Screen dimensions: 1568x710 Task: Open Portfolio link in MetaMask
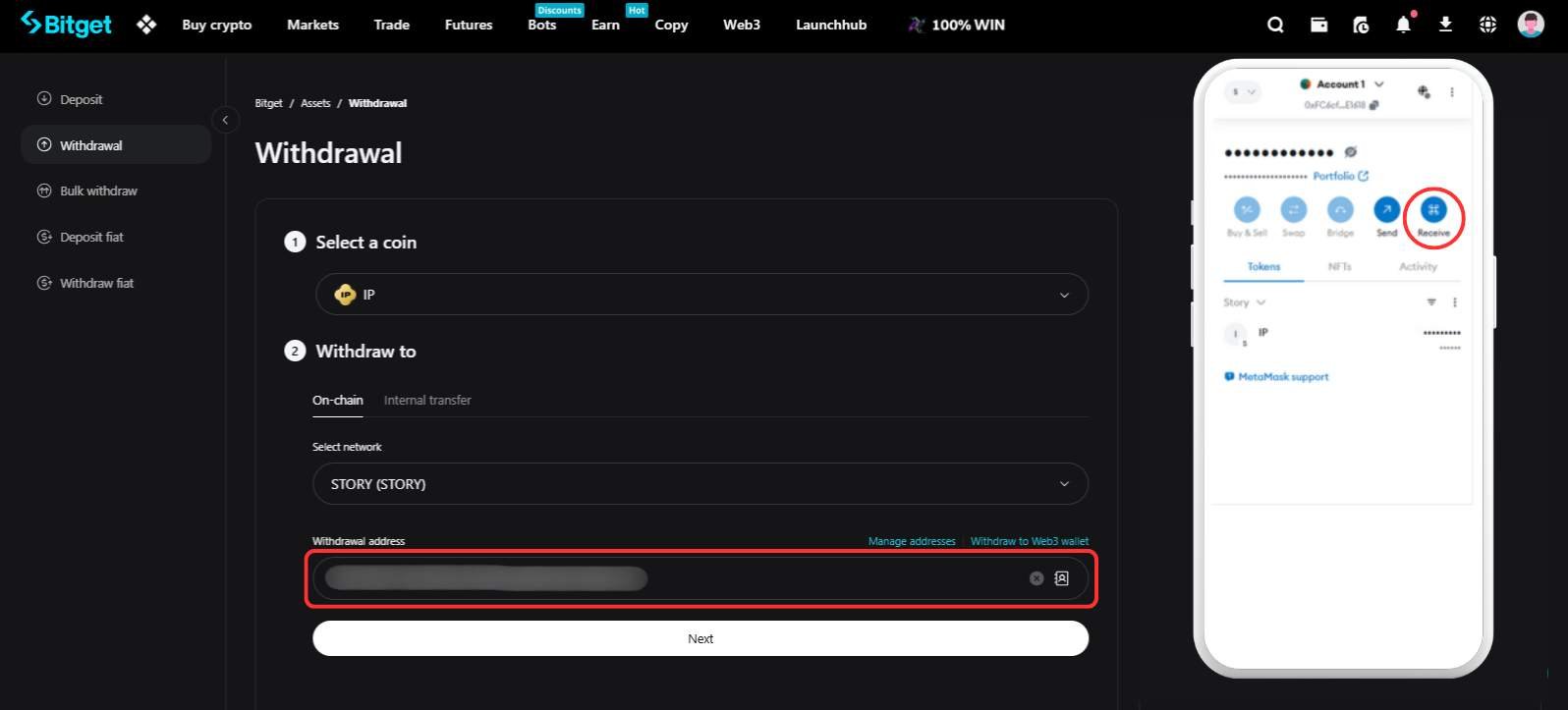(1340, 176)
